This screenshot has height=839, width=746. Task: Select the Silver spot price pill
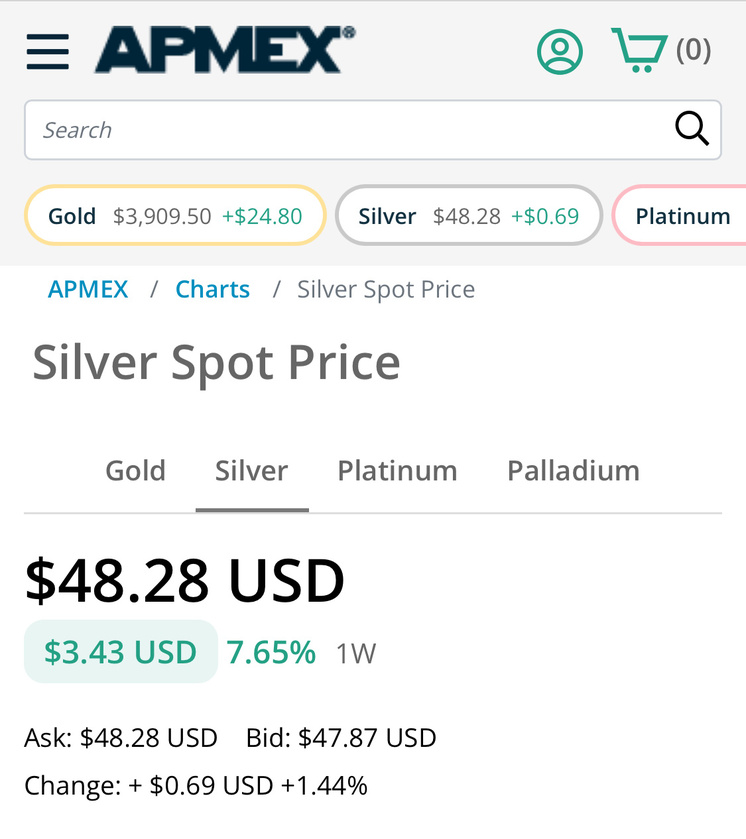pos(469,216)
